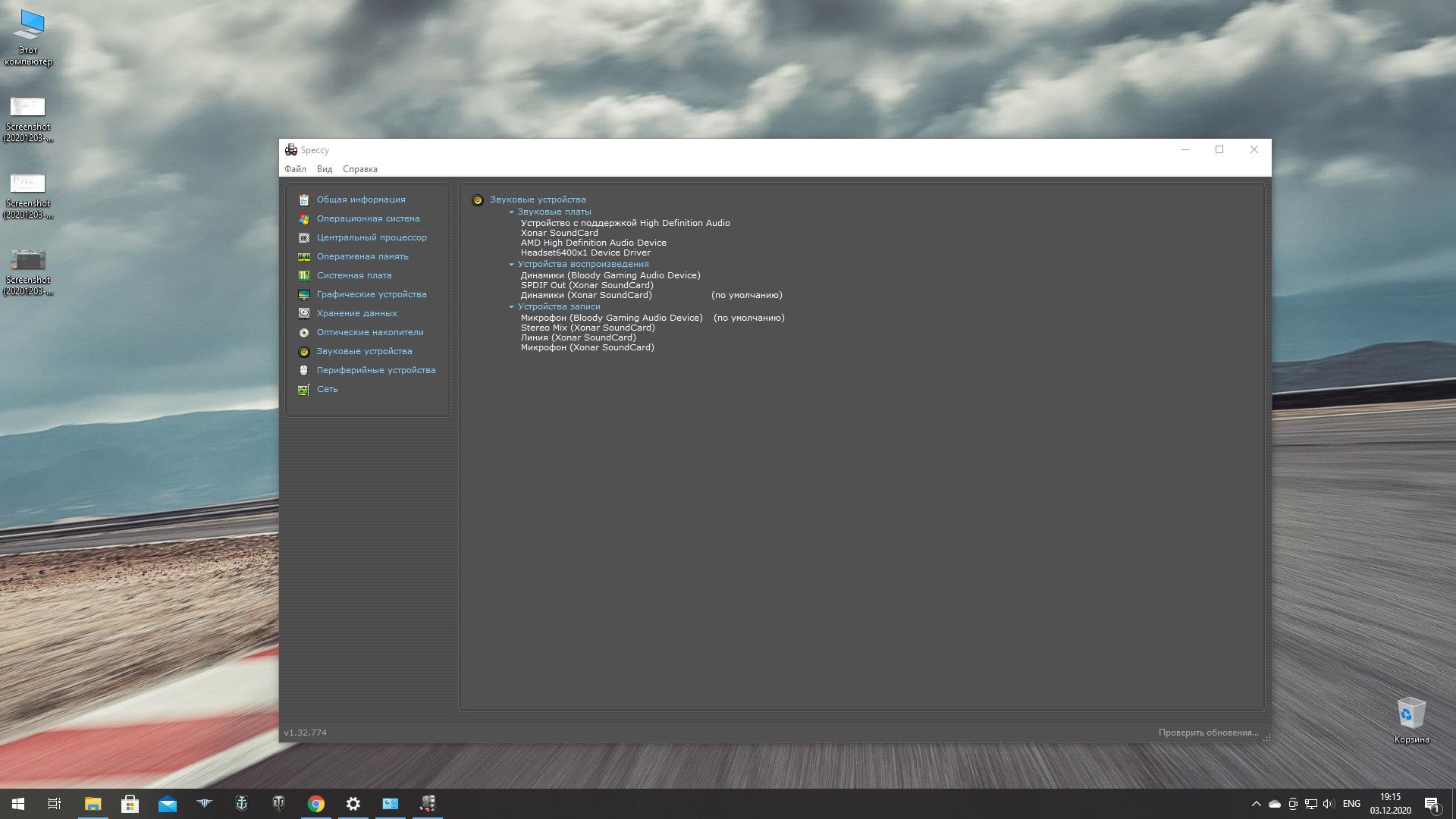The width and height of the screenshot is (1456, 819).
Task: Open the Графические устройства section
Action: pos(372,294)
